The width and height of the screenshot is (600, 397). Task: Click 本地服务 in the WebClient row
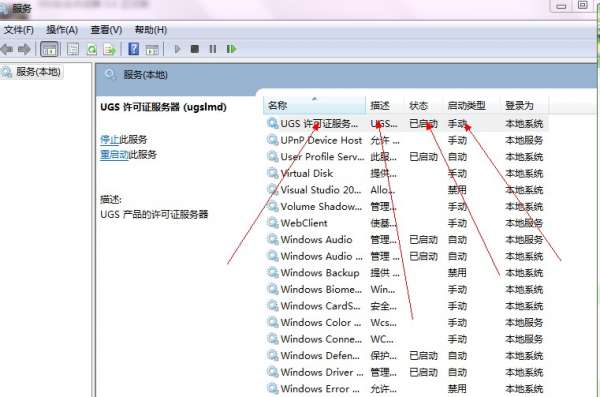coord(524,223)
